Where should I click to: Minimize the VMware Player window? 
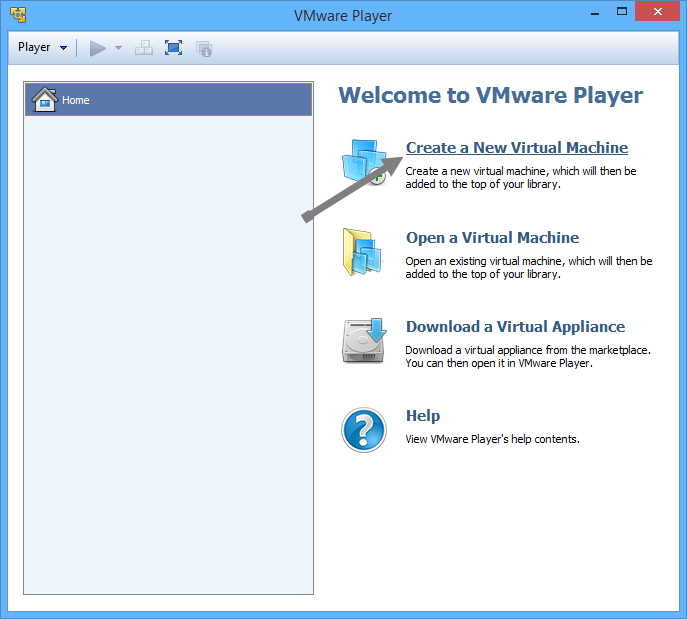tap(595, 14)
